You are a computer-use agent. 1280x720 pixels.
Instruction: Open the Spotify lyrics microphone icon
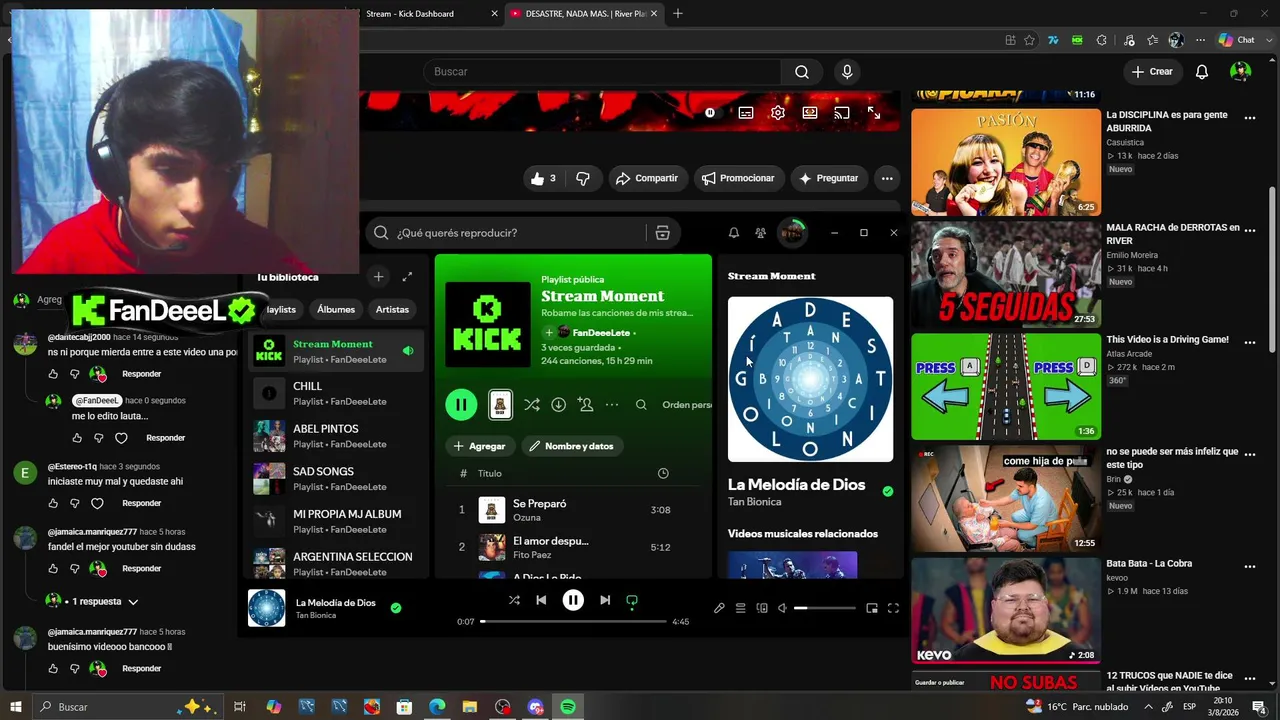point(719,608)
